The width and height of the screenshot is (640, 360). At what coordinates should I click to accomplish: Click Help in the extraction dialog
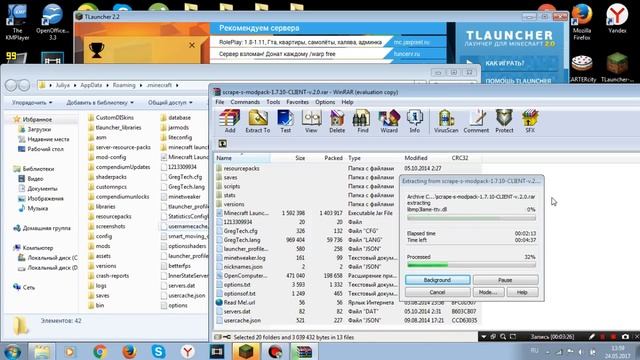point(522,292)
